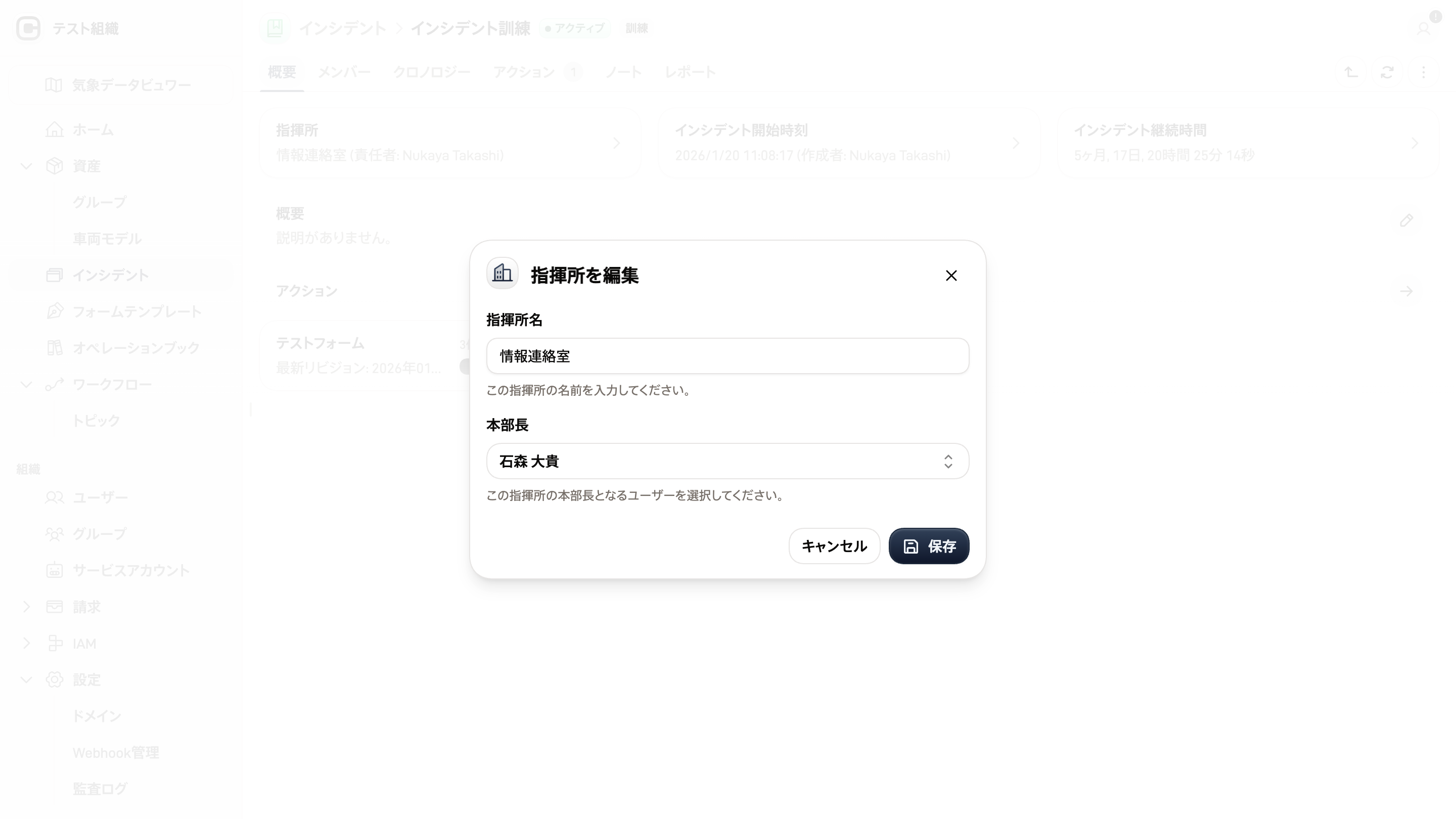
Task: Open フォームテンプレート in the sidebar
Action: (137, 311)
